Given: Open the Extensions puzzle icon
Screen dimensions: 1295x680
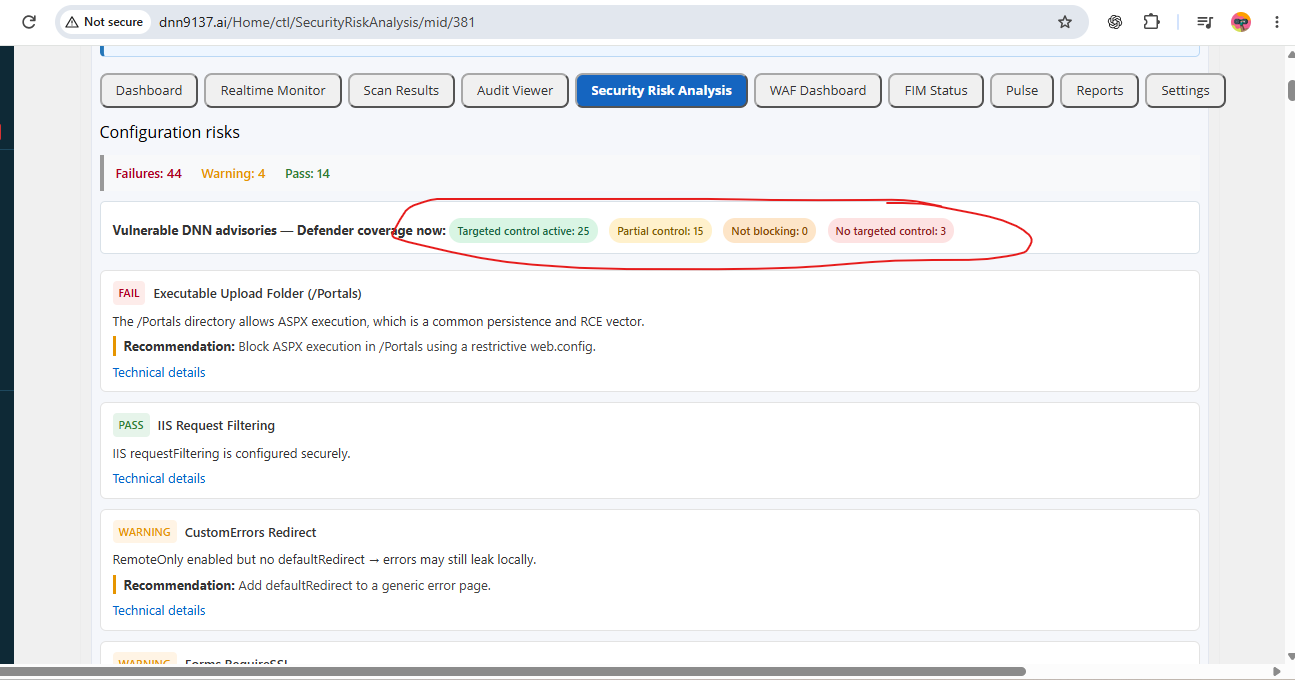Looking at the screenshot, I should (1151, 21).
